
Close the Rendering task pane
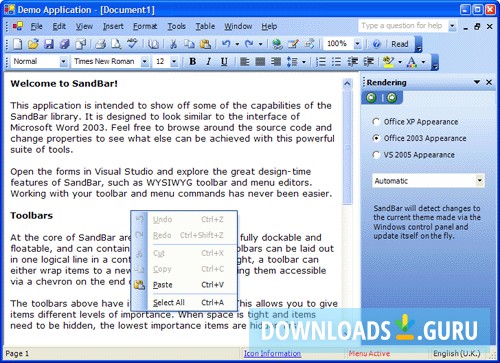tap(489, 82)
